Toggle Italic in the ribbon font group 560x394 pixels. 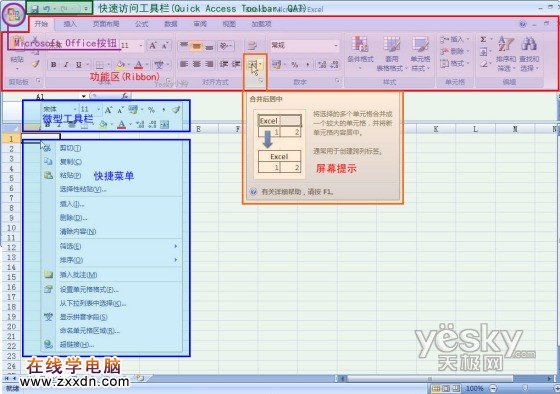66,65
